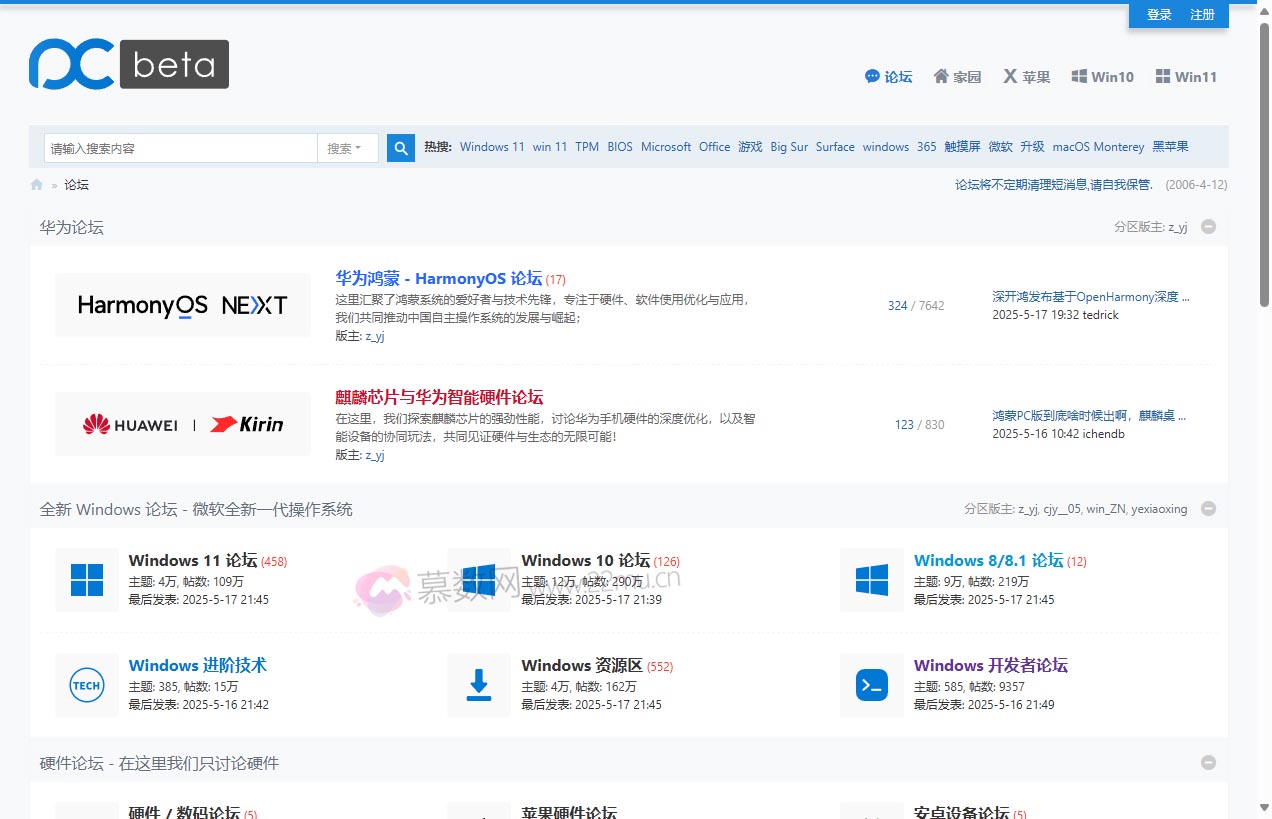Image resolution: width=1272 pixels, height=819 pixels.
Task: Click the search text input field
Action: [180, 148]
